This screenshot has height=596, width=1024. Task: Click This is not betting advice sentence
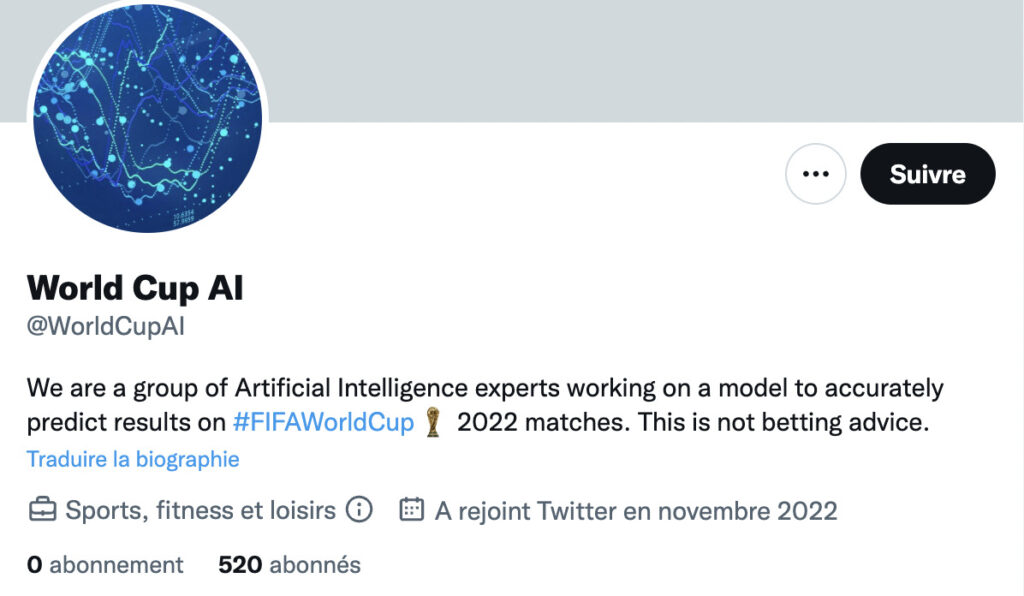pos(783,422)
